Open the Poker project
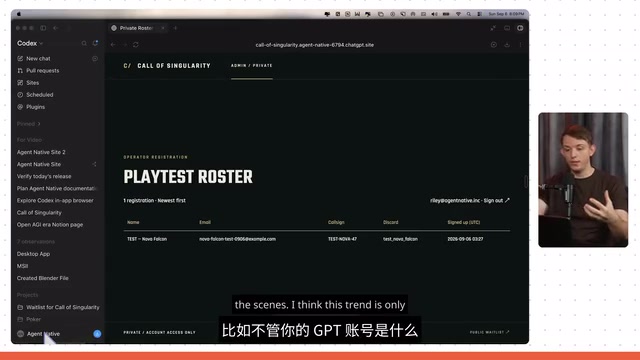 [29, 320]
